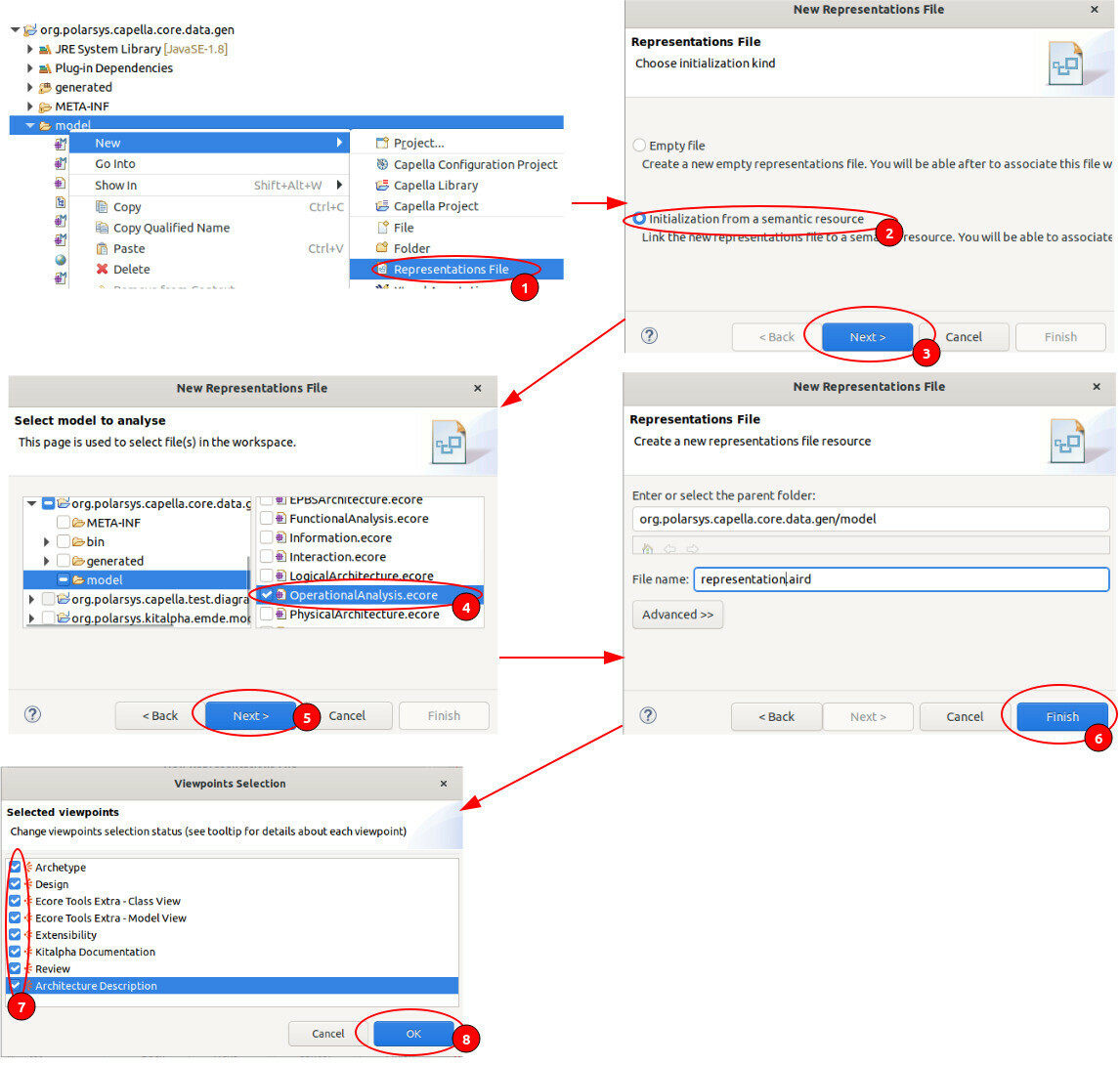This screenshot has height=1065, width=1120.
Task: Collapse the model folder in the project tree
Action: (30, 126)
